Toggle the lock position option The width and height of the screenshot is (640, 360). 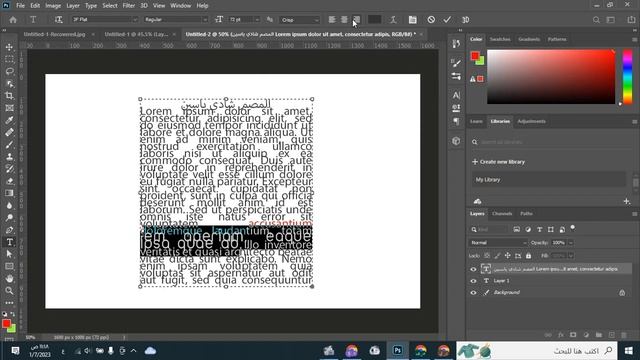pyautogui.click(x=507, y=256)
